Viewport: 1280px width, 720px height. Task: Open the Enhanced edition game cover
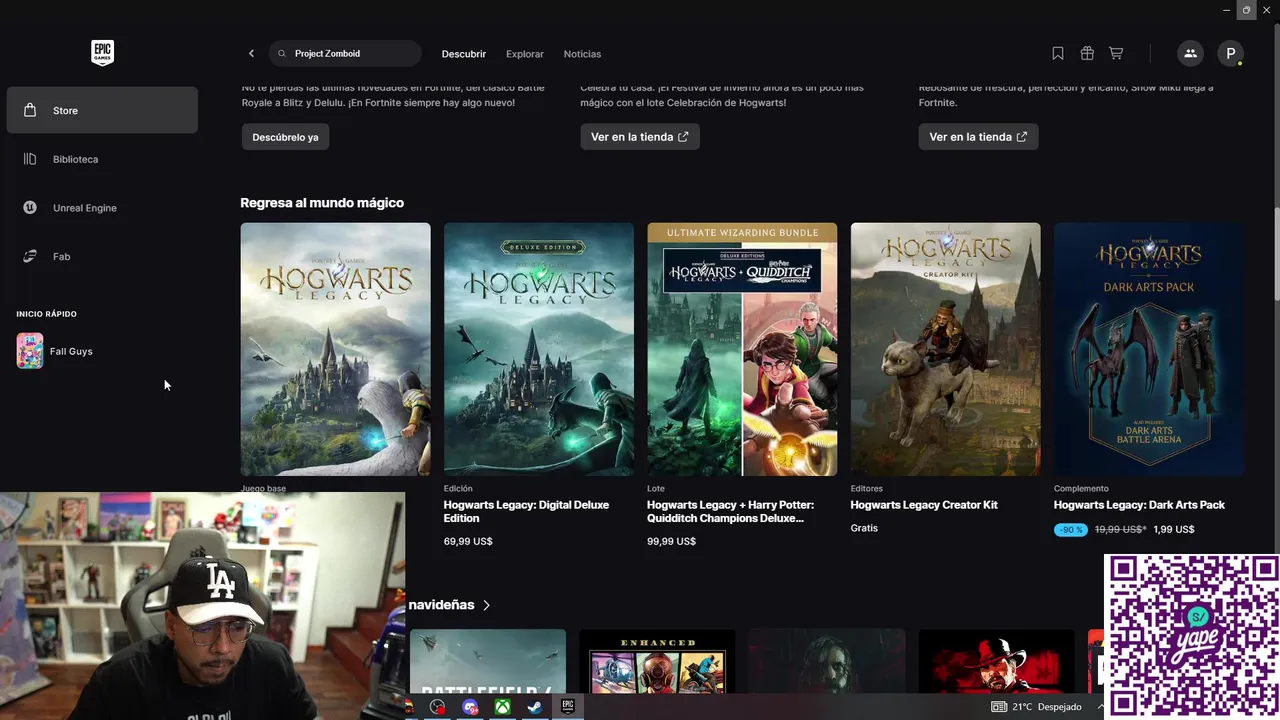click(657, 661)
